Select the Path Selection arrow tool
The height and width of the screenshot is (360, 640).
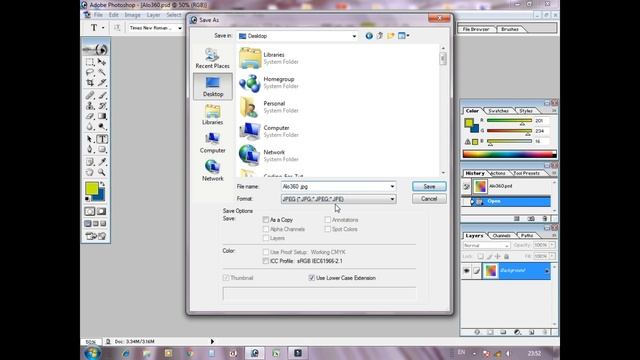(x=90, y=139)
